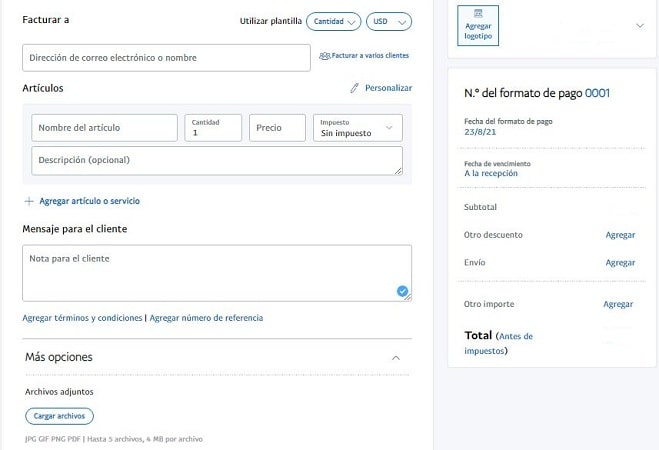This screenshot has height=450, width=659.
Task: Click the Cargar archivos button
Action: (x=59, y=416)
